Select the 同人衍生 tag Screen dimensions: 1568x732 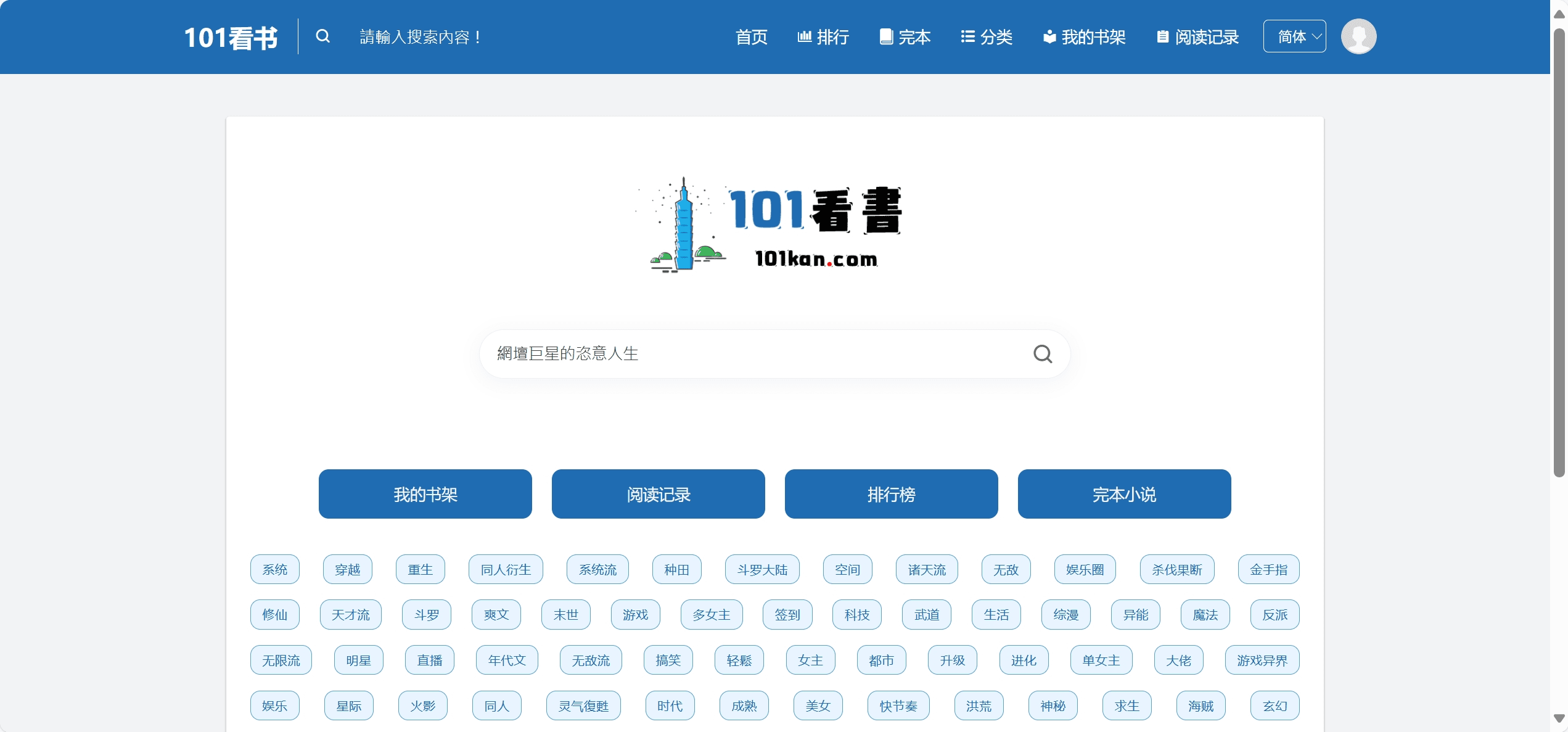[x=506, y=569]
